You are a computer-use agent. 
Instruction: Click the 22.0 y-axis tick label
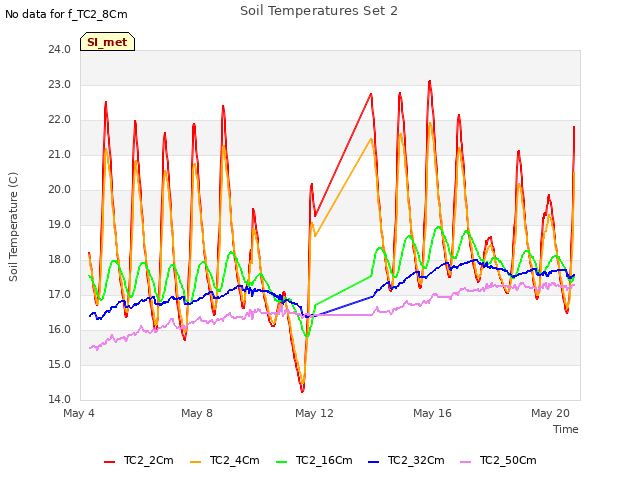coord(60,120)
